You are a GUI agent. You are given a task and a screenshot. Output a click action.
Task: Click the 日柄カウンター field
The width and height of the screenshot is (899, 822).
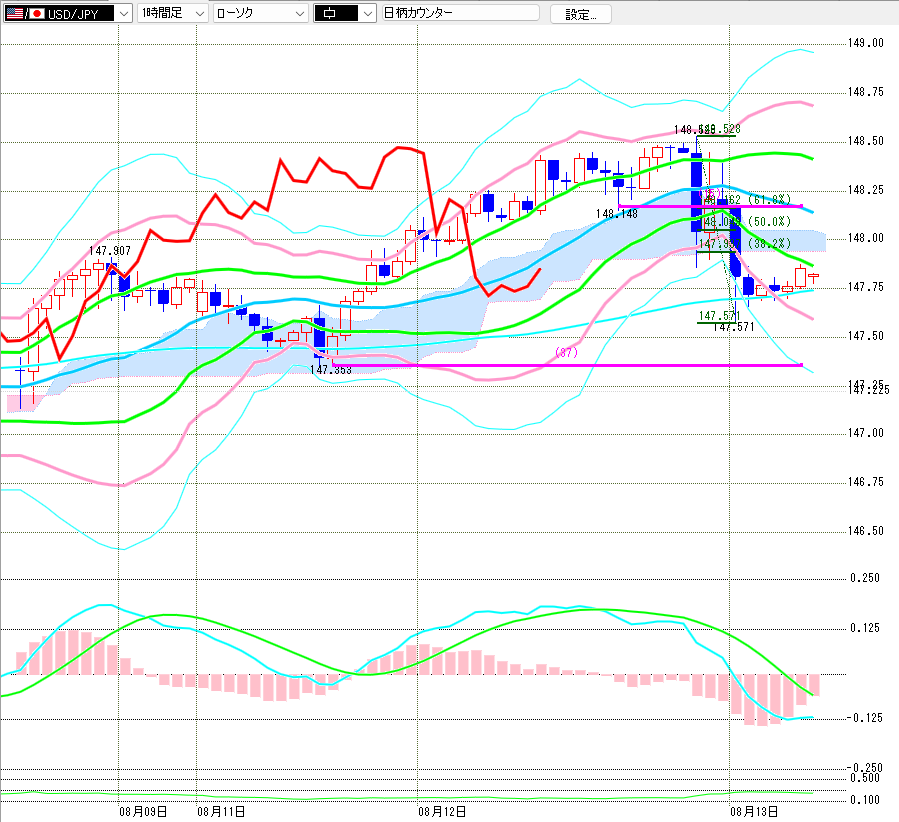(461, 13)
